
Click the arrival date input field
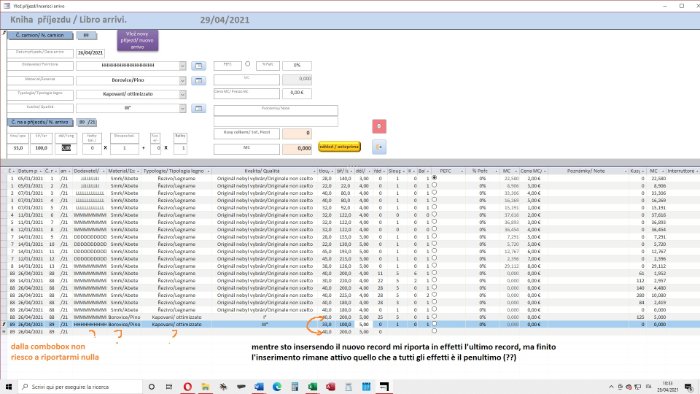90,53
